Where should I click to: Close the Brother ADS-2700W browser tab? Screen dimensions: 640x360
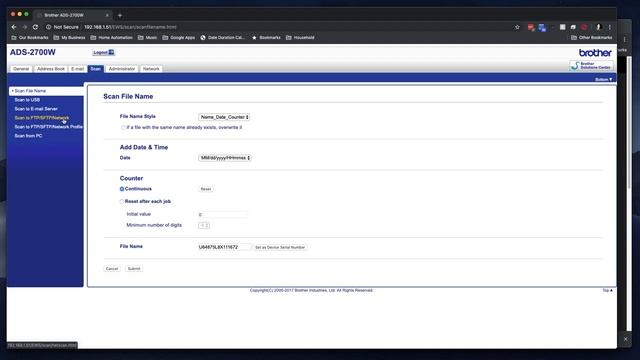pos(107,15)
